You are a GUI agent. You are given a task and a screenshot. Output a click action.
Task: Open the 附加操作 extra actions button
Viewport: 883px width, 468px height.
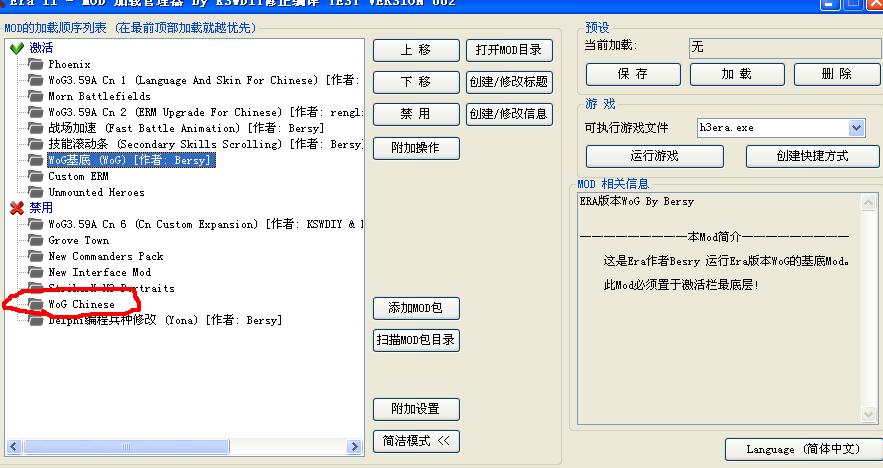click(416, 148)
